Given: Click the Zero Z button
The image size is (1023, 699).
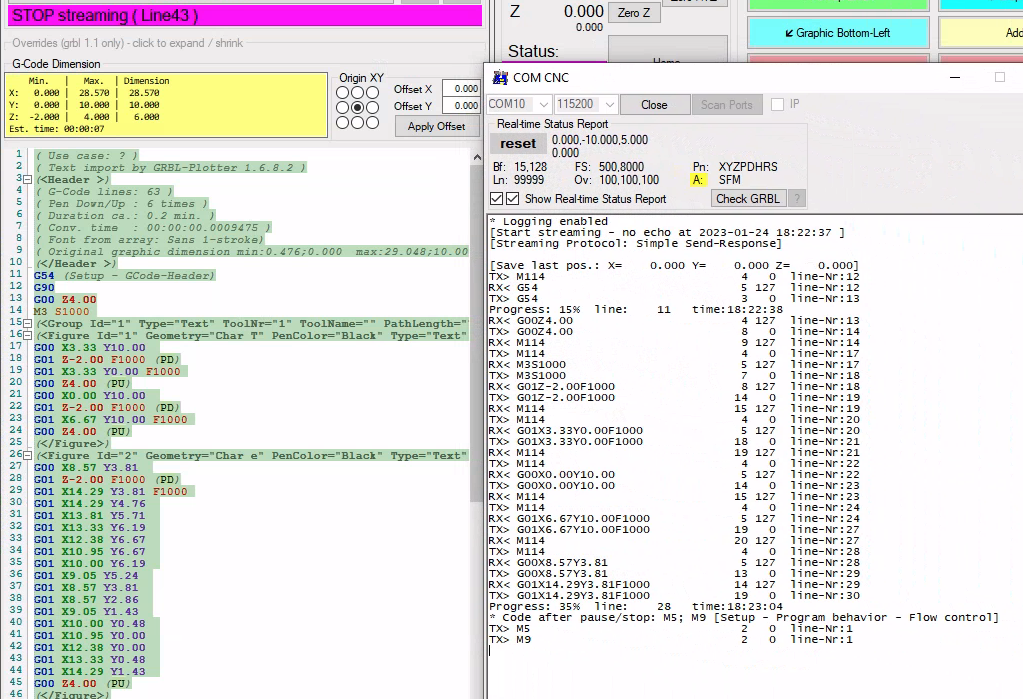Looking at the screenshot, I should pos(634,13).
